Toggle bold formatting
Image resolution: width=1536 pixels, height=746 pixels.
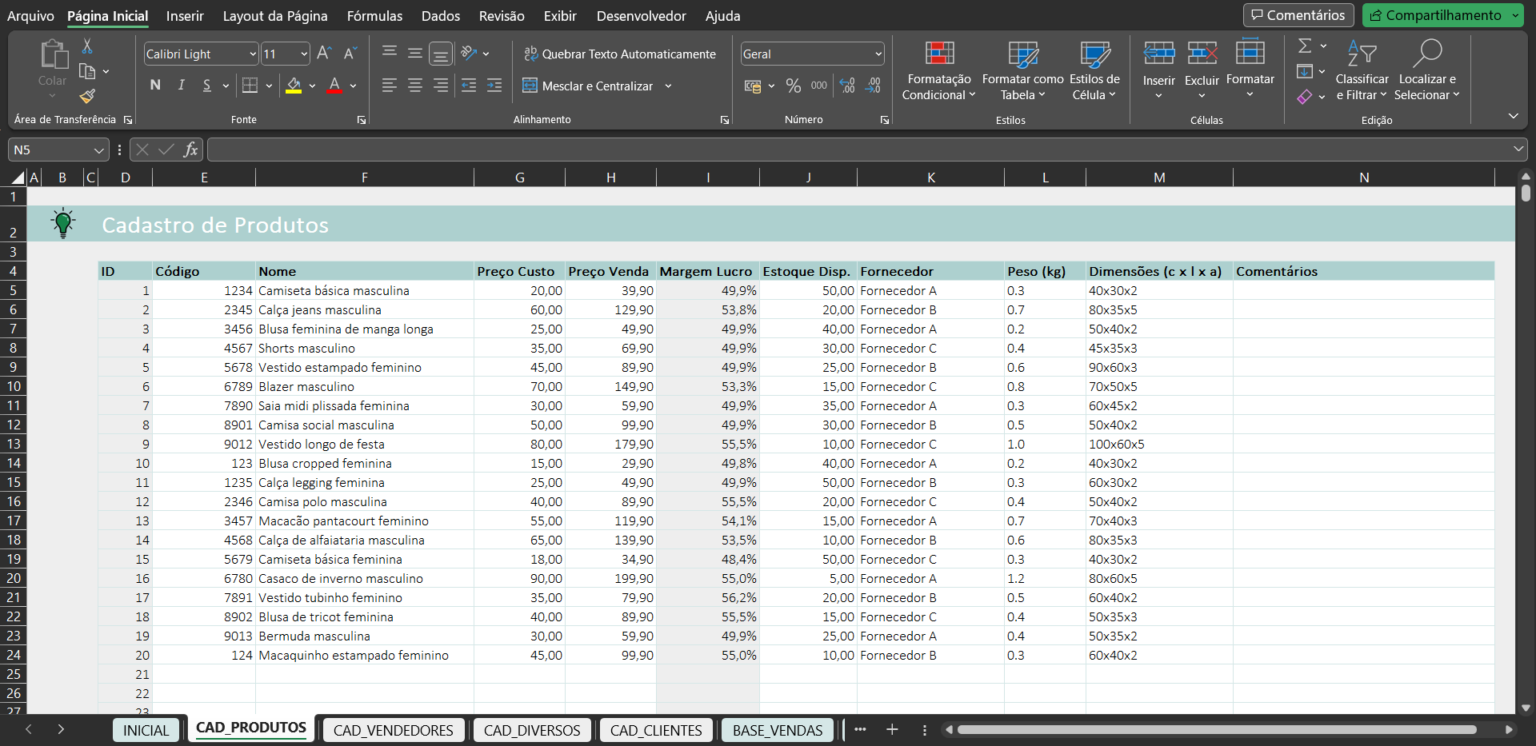coord(155,85)
